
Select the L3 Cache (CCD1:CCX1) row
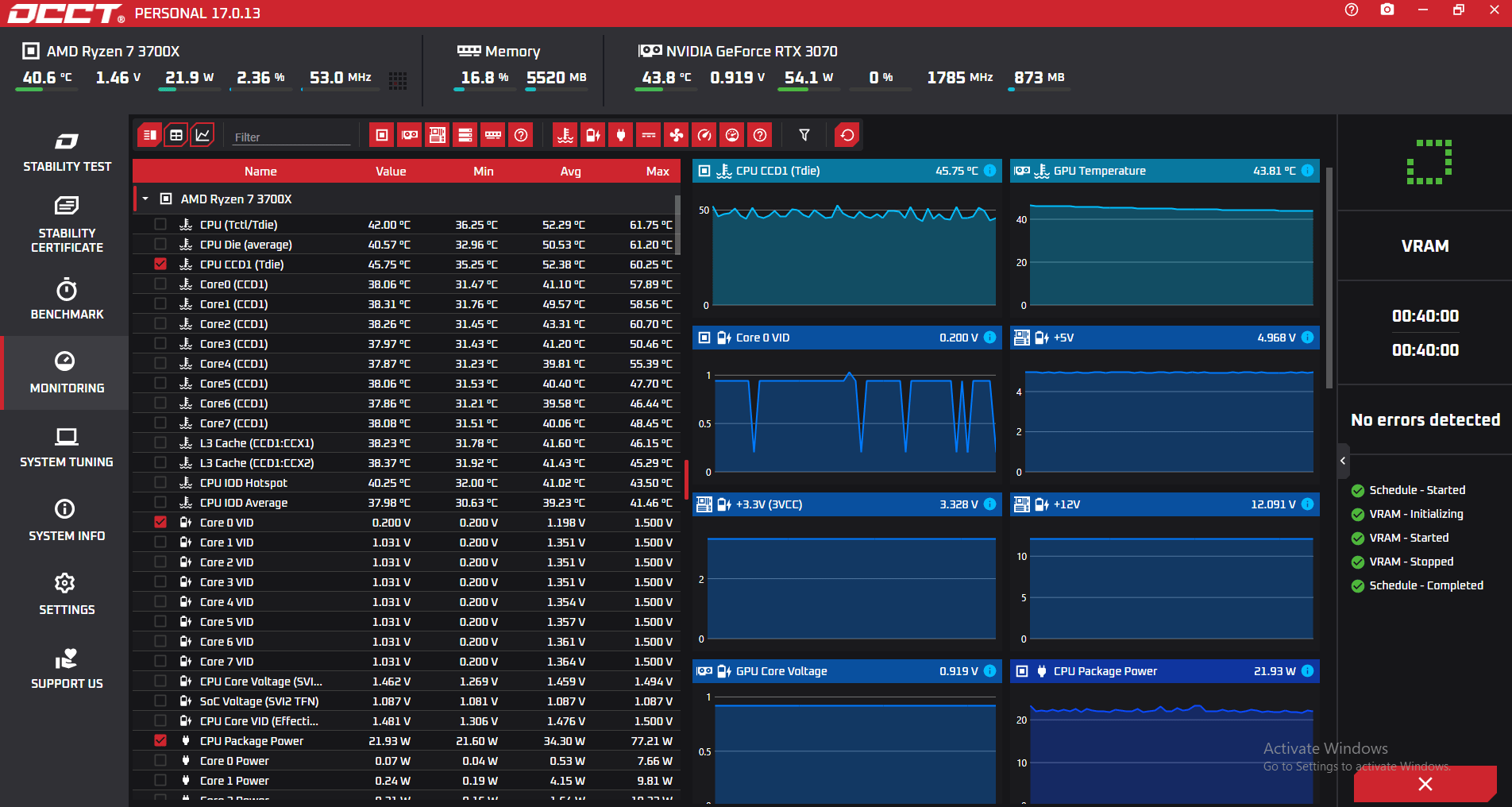(407, 442)
